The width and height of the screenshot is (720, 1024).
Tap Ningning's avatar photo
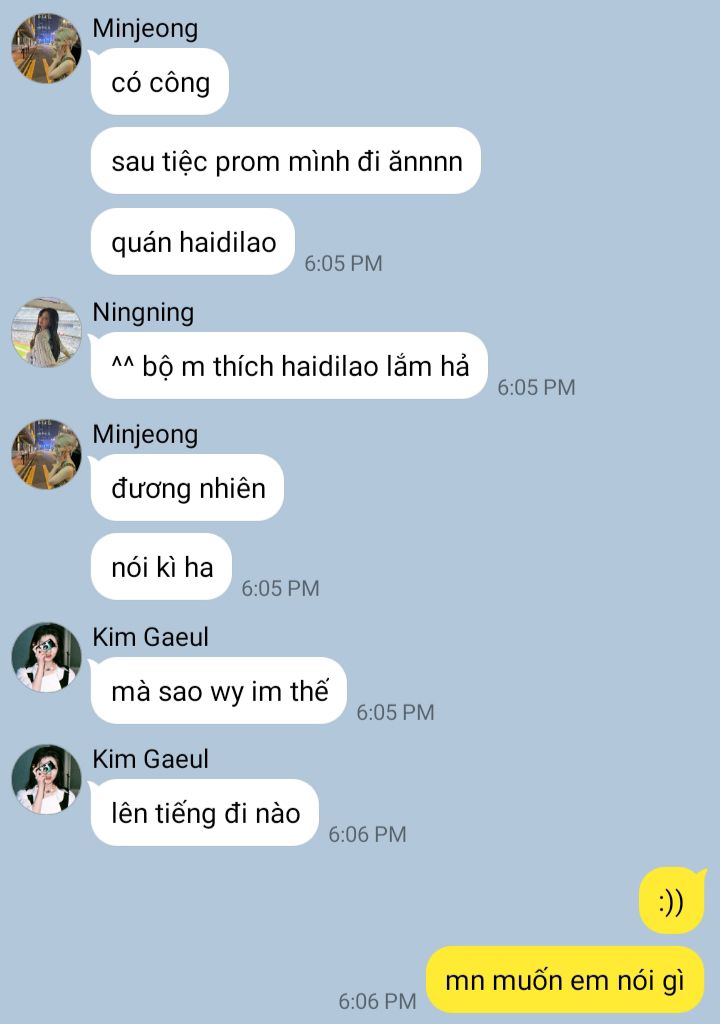[x=46, y=332]
